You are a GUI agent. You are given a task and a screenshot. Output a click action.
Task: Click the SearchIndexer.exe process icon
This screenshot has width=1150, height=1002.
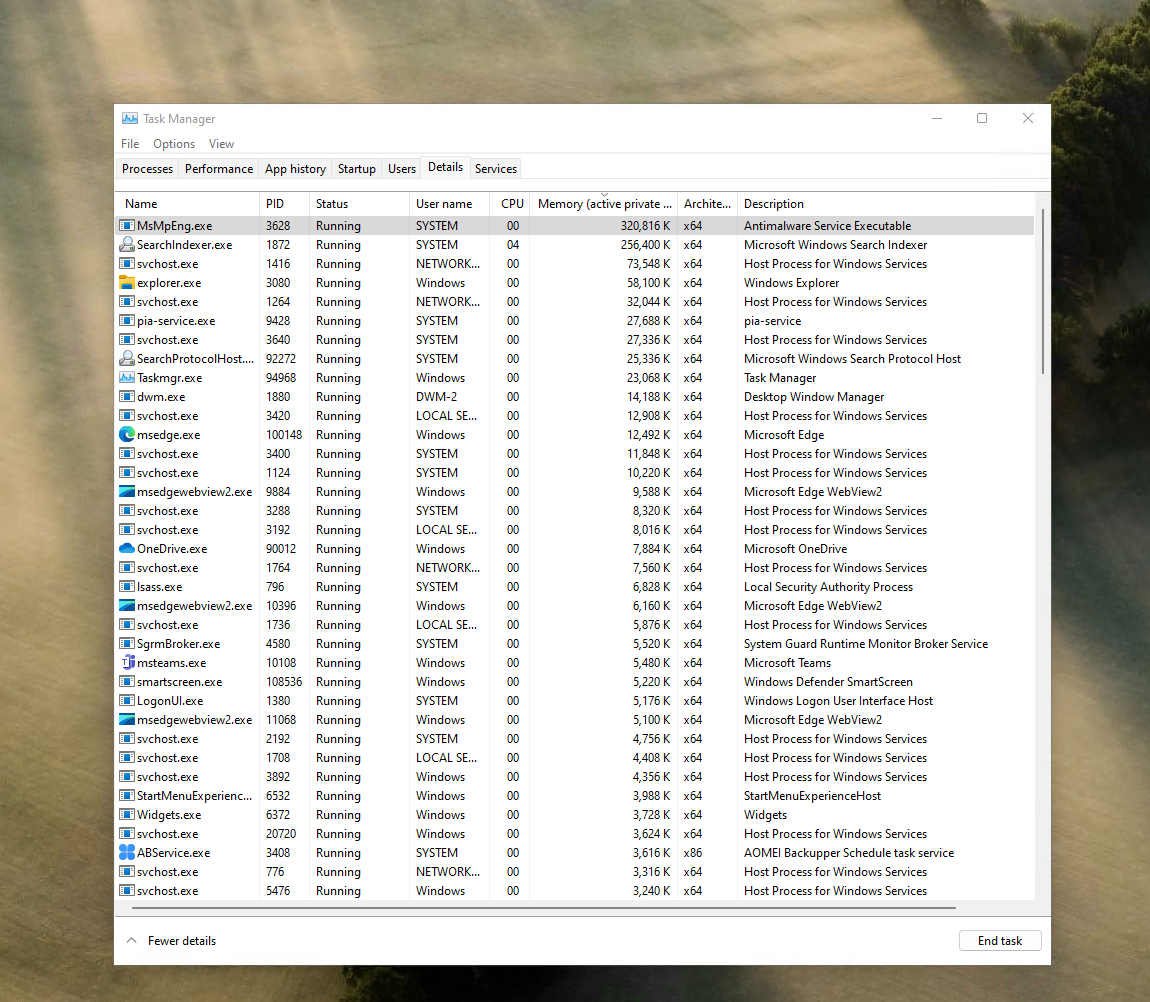[127, 245]
